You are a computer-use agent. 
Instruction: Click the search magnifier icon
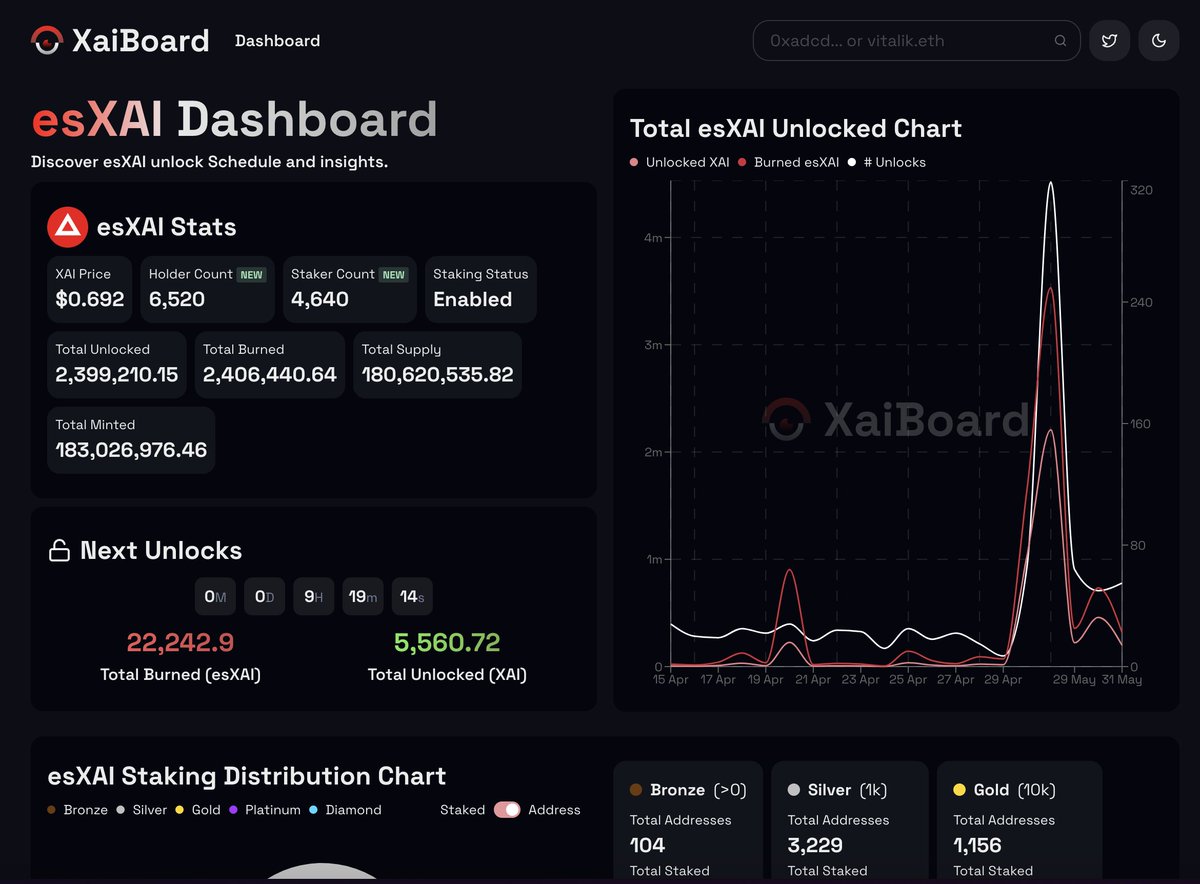(x=1060, y=41)
